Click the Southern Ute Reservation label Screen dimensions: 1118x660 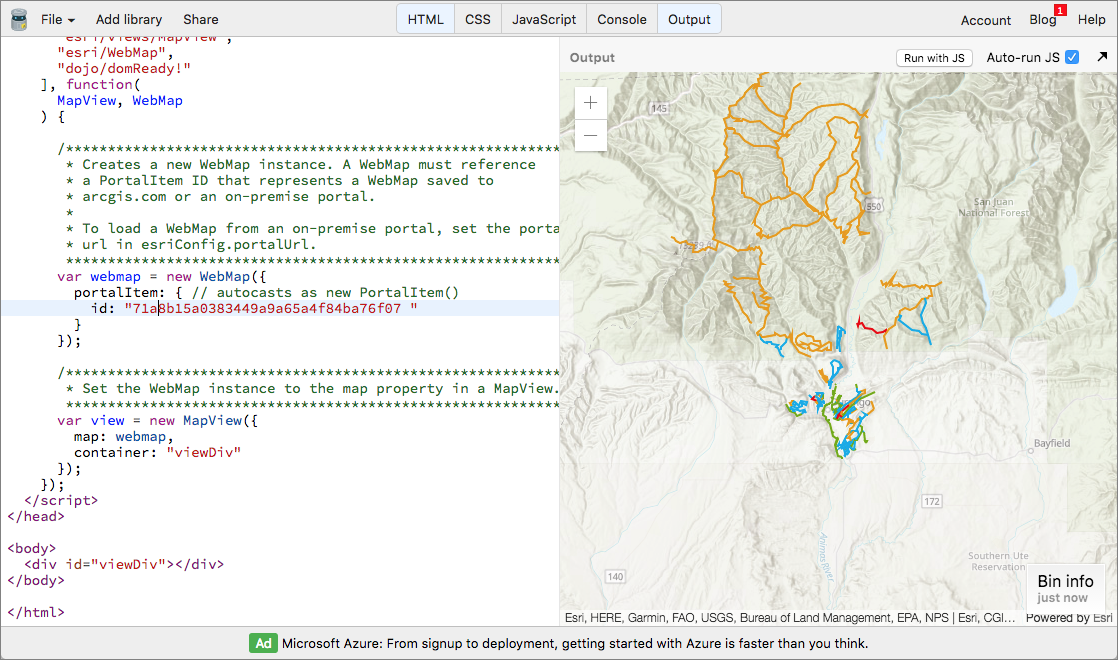coord(998,561)
